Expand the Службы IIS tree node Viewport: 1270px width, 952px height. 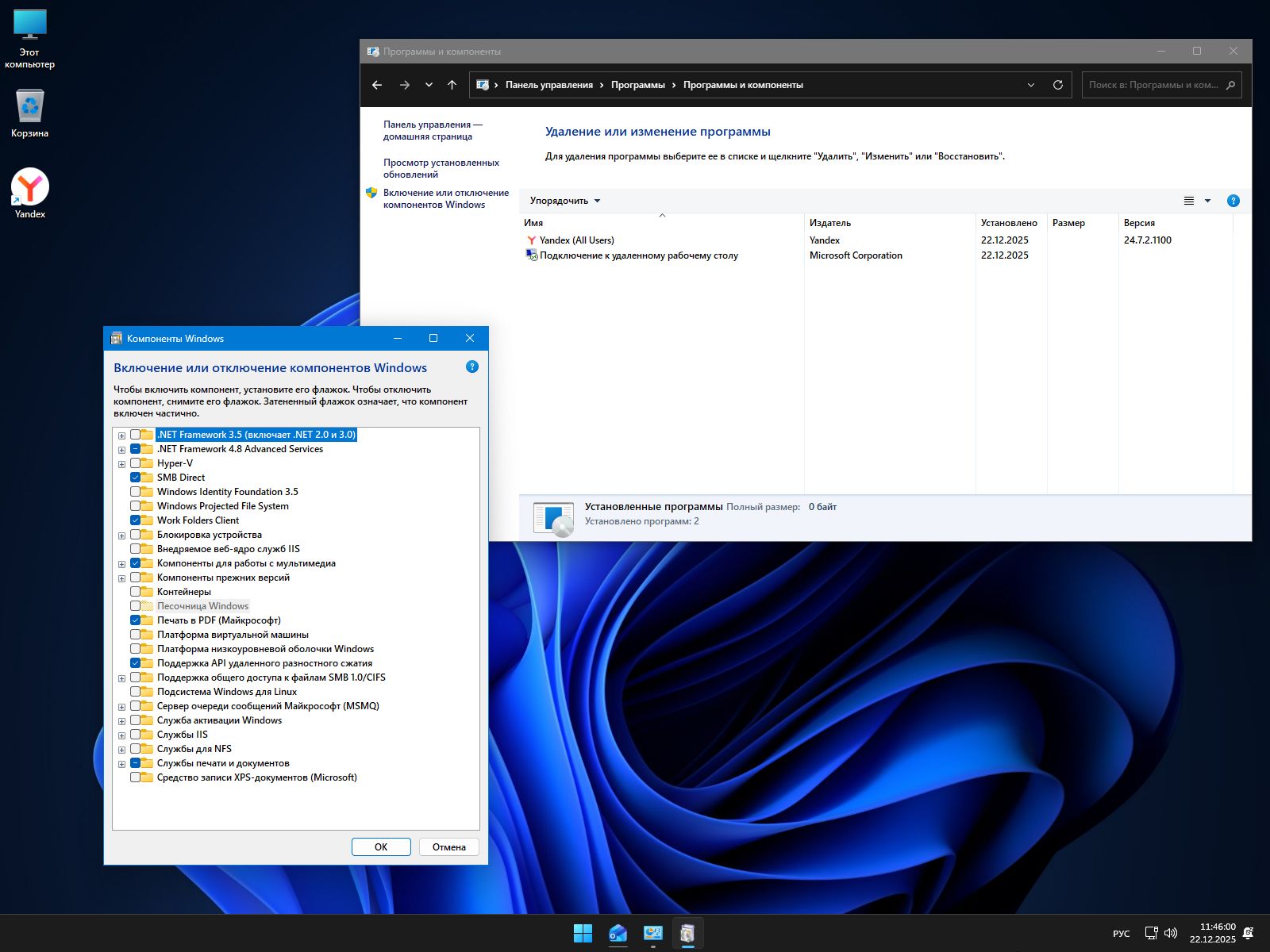point(121,735)
